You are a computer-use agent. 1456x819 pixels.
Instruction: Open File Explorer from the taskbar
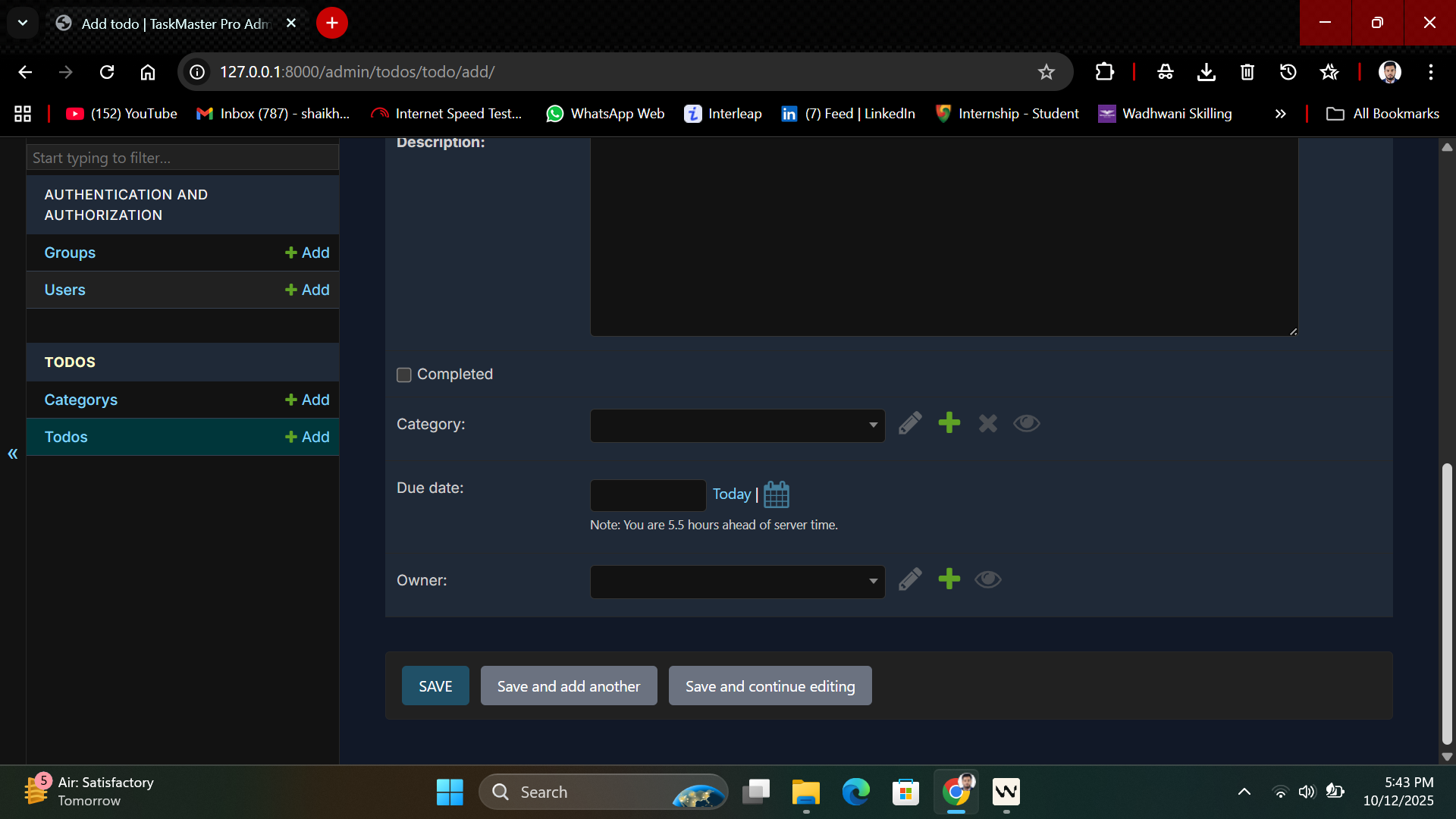805,792
